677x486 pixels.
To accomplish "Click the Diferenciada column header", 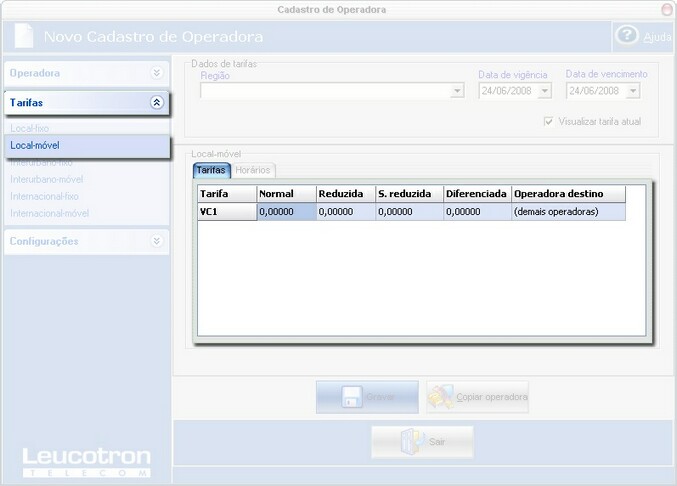I will pyautogui.click(x=478, y=194).
